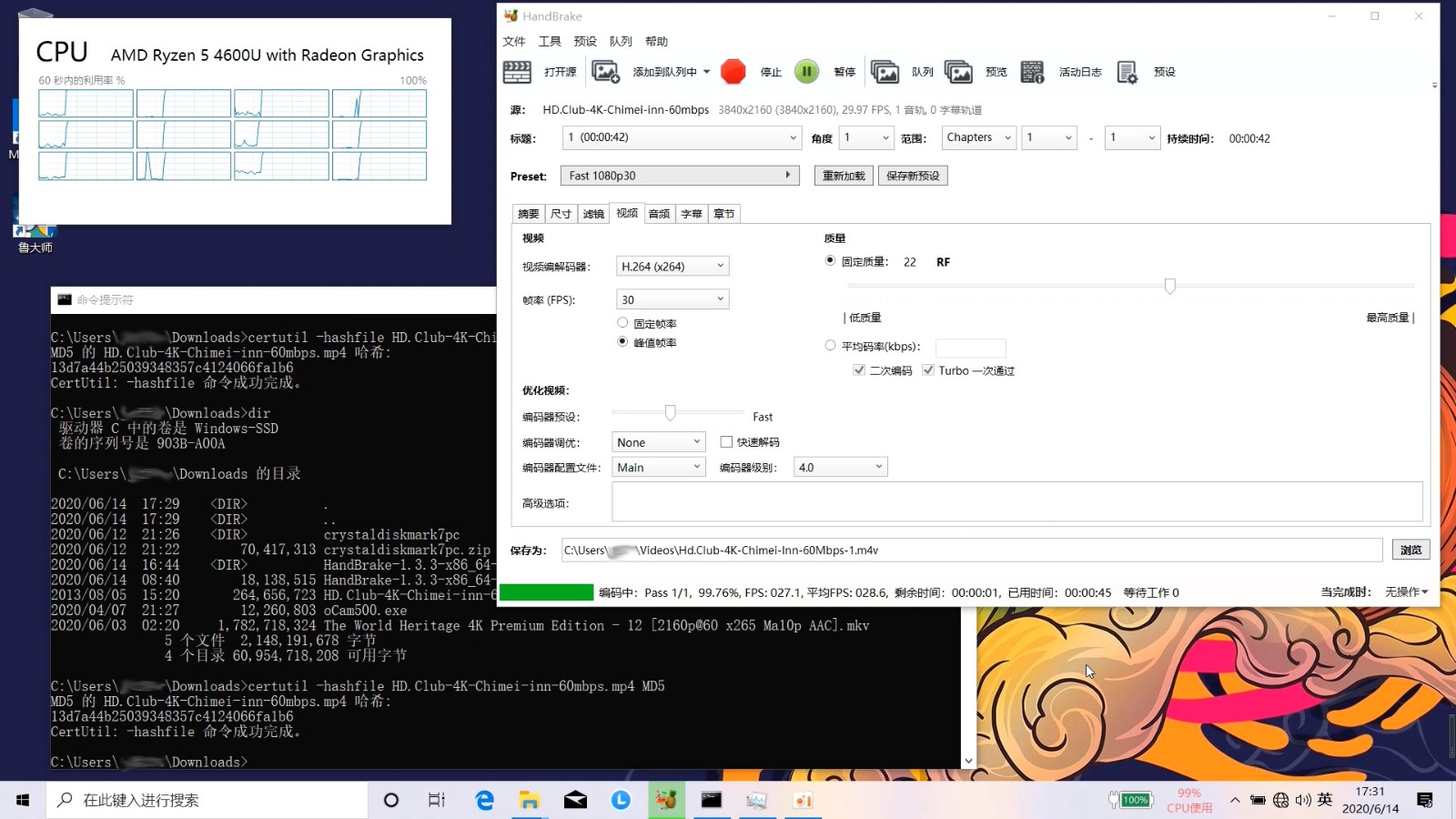Image resolution: width=1456 pixels, height=819 pixels.
Task: Click the Reload preset button
Action: point(844,176)
